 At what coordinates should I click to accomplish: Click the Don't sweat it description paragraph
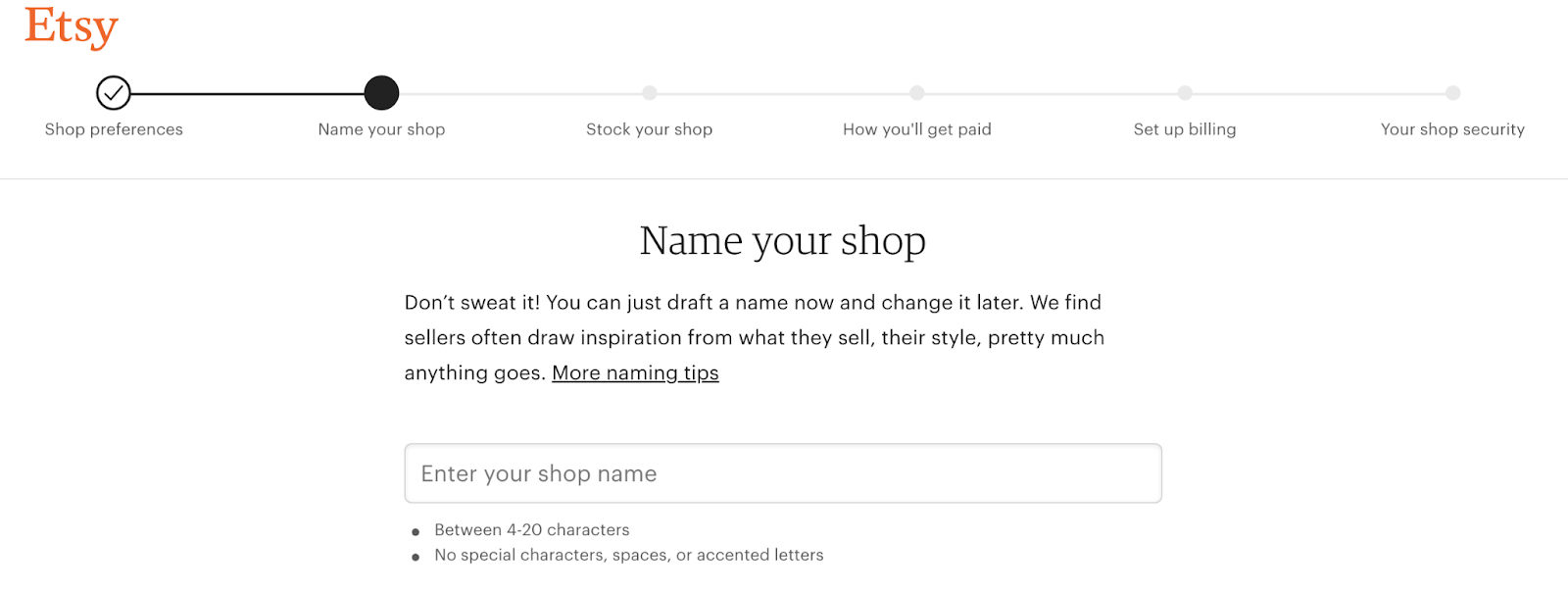(755, 338)
